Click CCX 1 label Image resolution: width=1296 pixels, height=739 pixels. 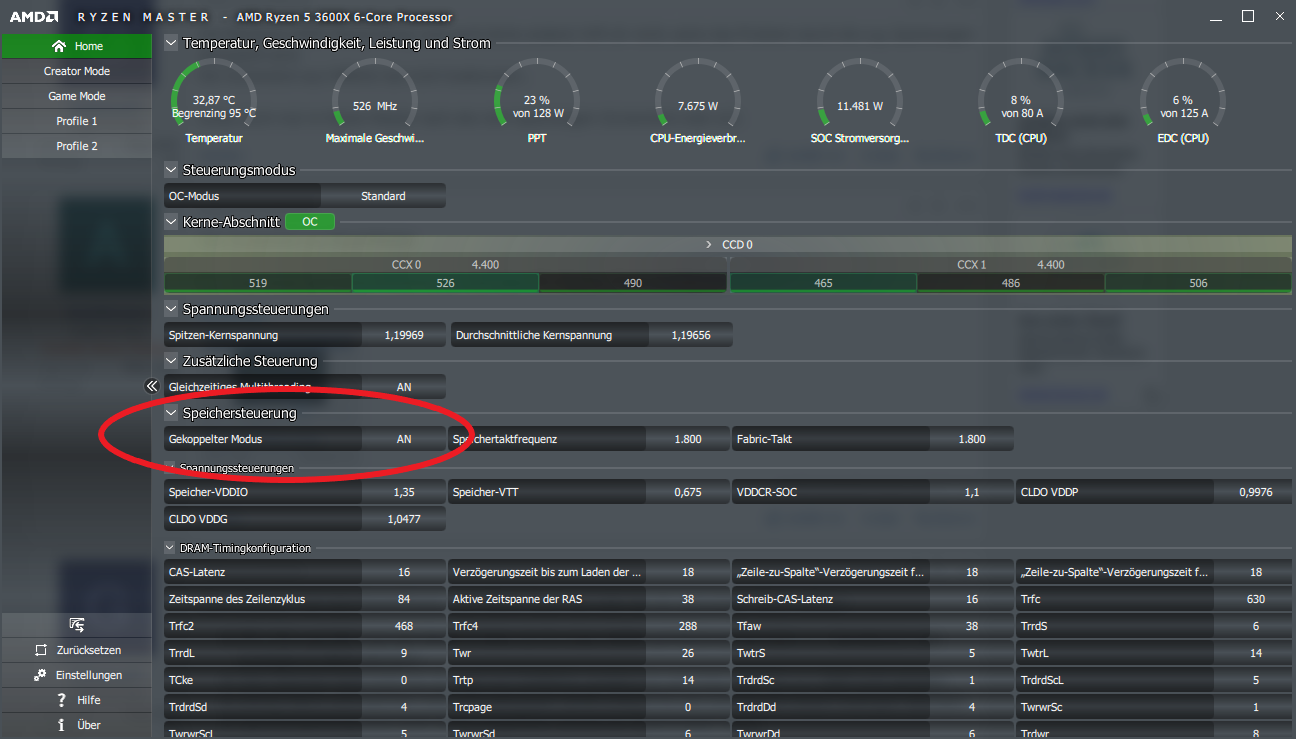click(970, 265)
